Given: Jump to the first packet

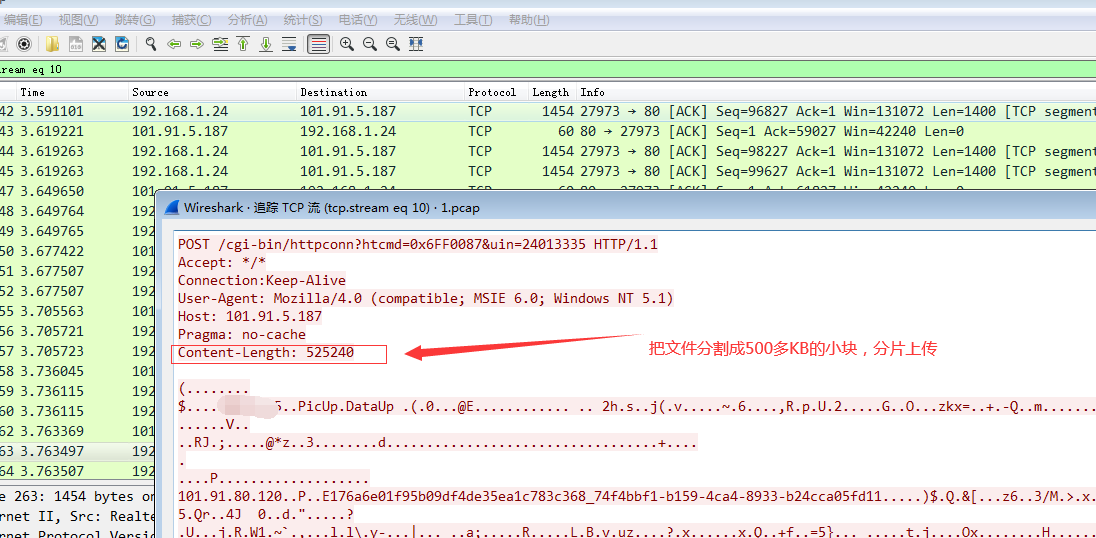Looking at the screenshot, I should coord(243,44).
